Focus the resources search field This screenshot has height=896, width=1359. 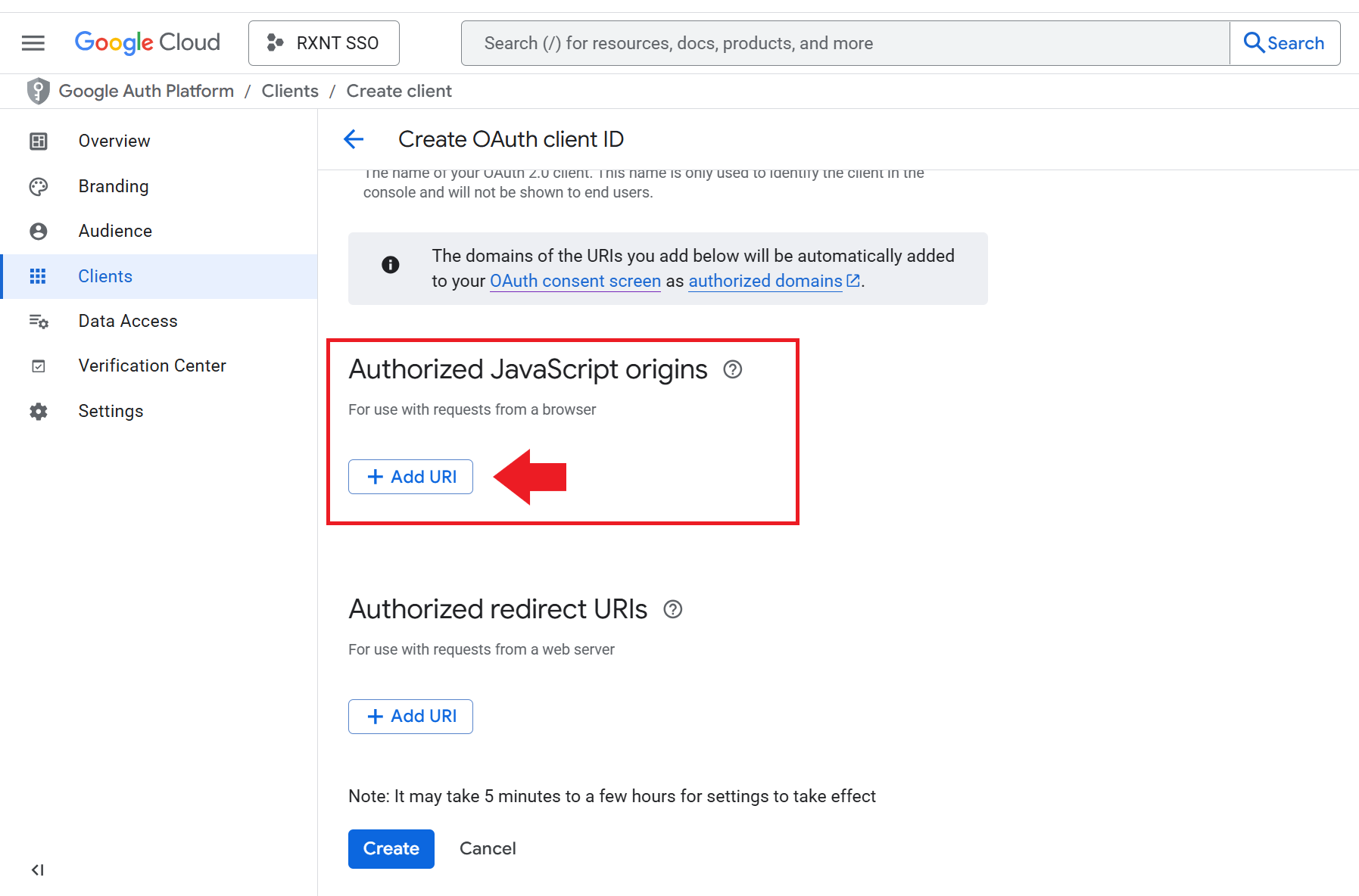[x=844, y=43]
